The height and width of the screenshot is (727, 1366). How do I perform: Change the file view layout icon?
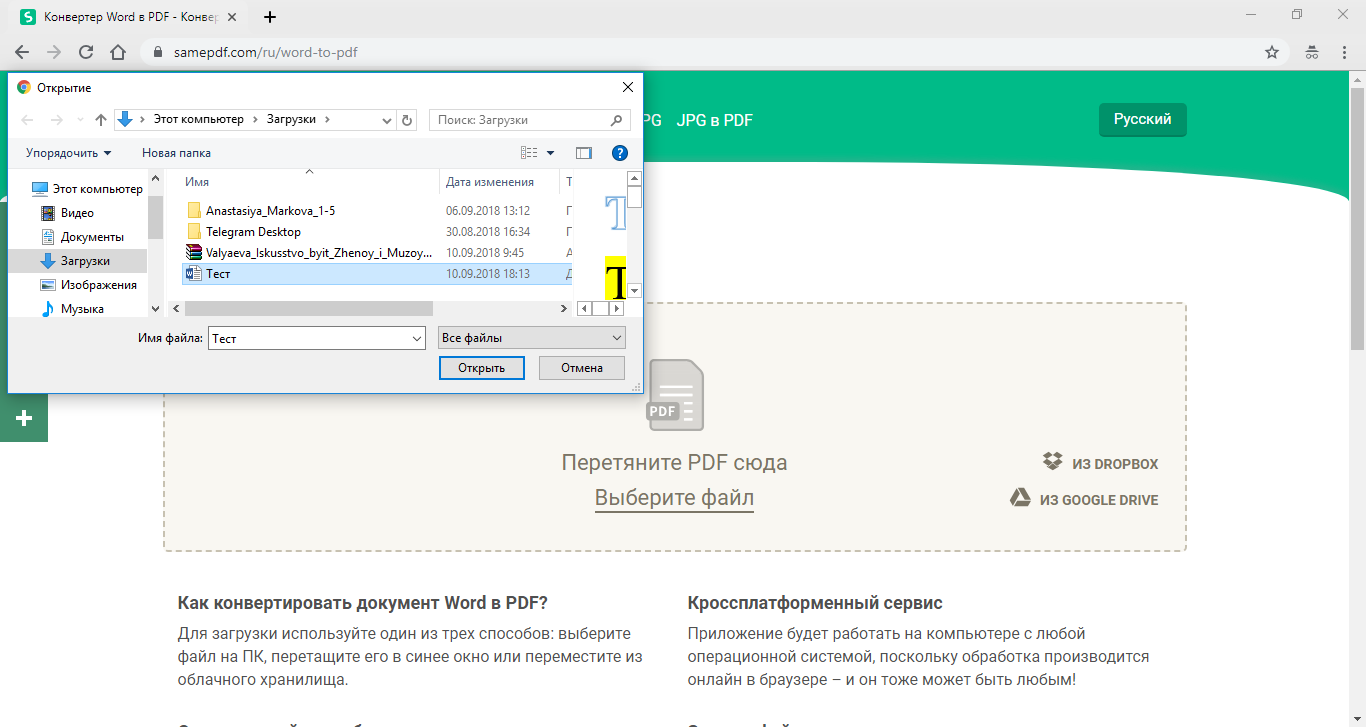(530, 153)
